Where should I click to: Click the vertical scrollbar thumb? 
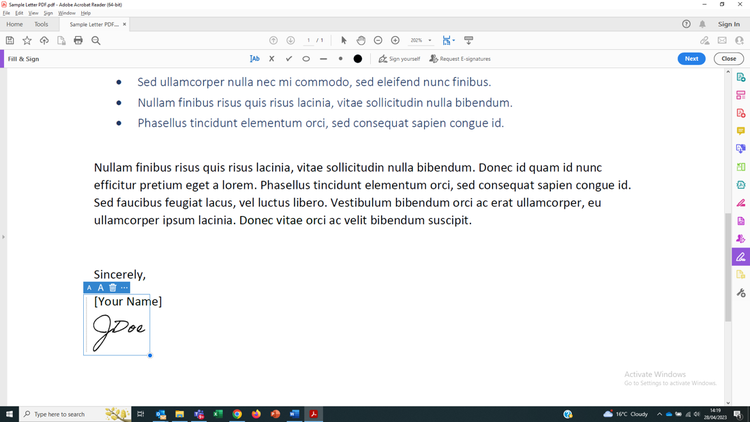pyautogui.click(x=728, y=267)
